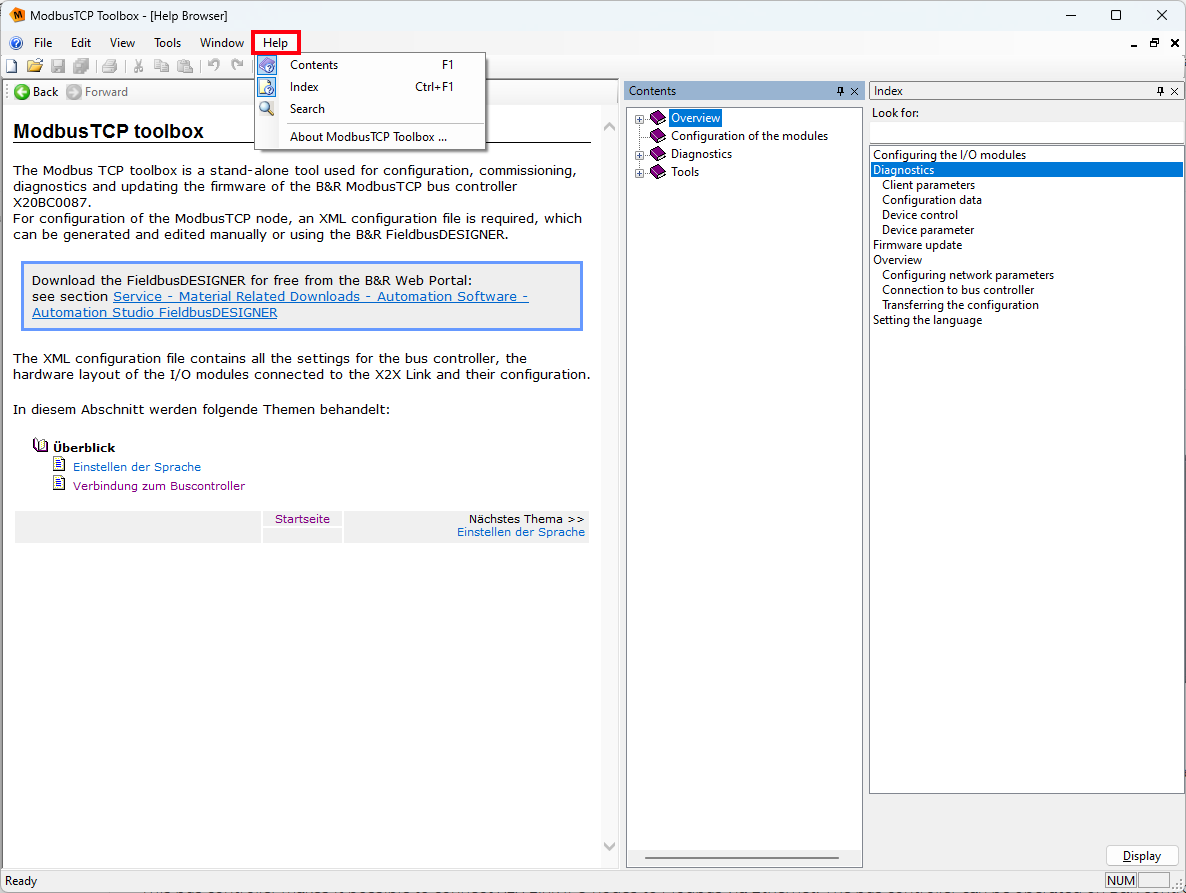This screenshot has width=1186, height=893.
Task: Close the Index panel
Action: tap(1175, 91)
